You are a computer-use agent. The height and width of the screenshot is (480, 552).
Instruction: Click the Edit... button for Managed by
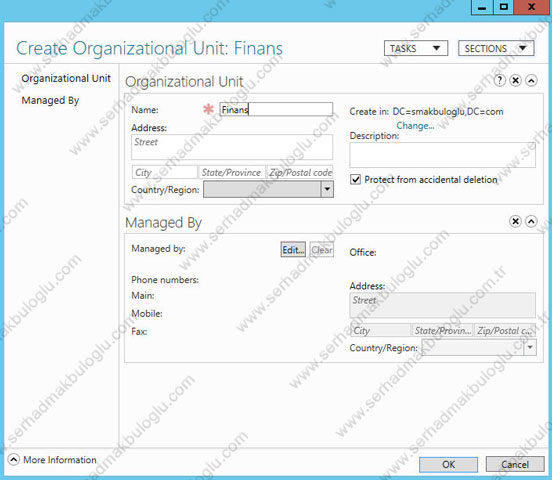(x=293, y=250)
